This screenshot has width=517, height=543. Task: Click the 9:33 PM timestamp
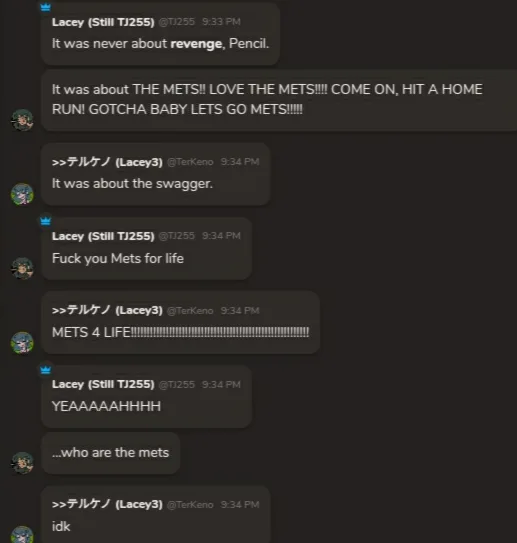(x=221, y=22)
